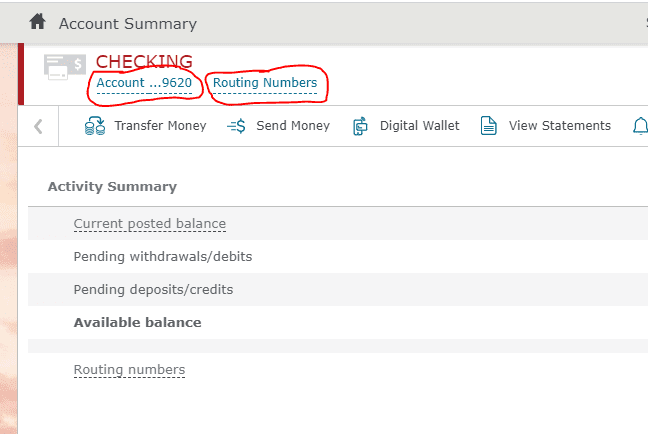
Task: Click the checking account check icon
Action: coord(65,67)
